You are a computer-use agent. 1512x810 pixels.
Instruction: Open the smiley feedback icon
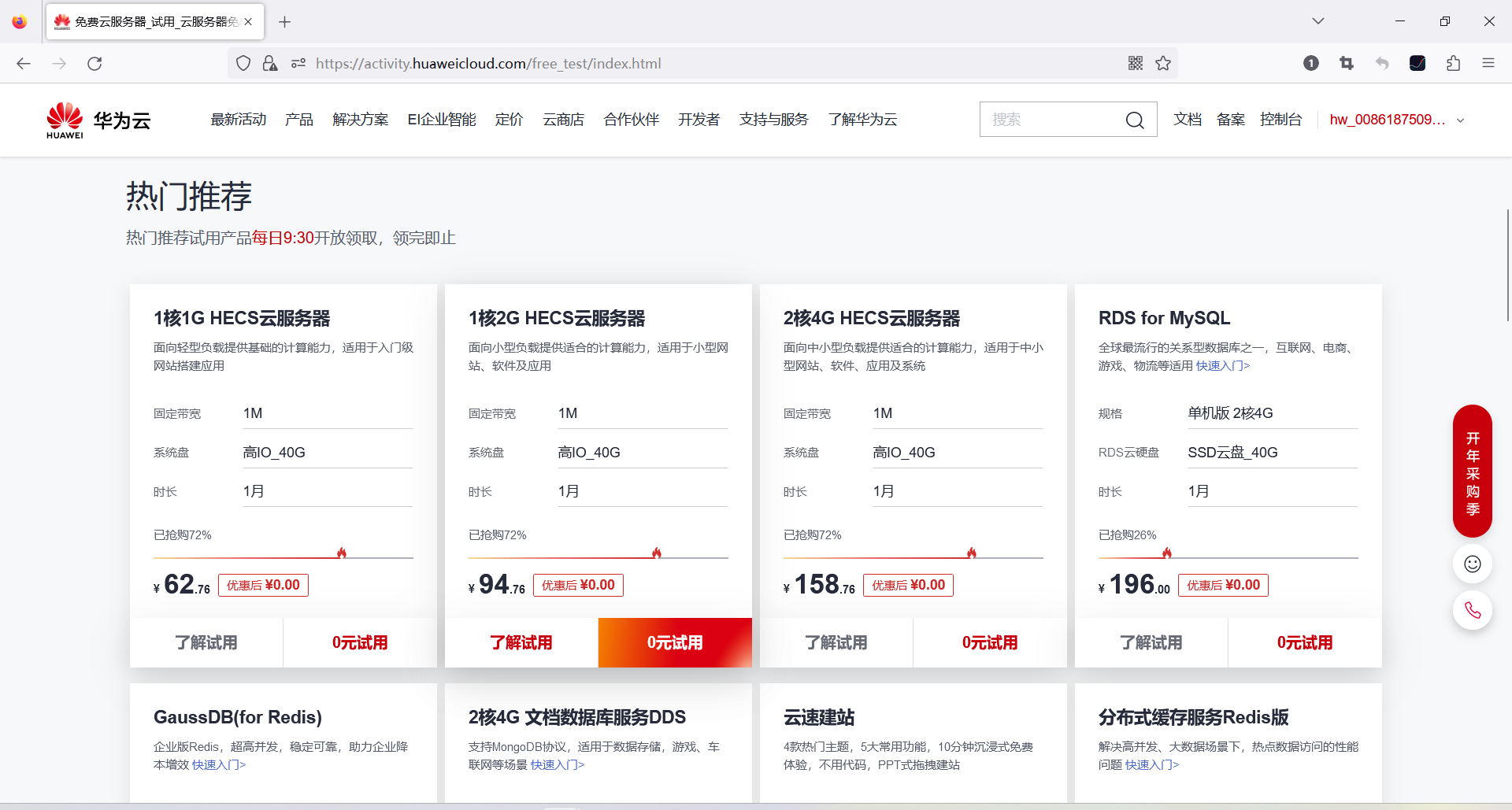coord(1472,564)
